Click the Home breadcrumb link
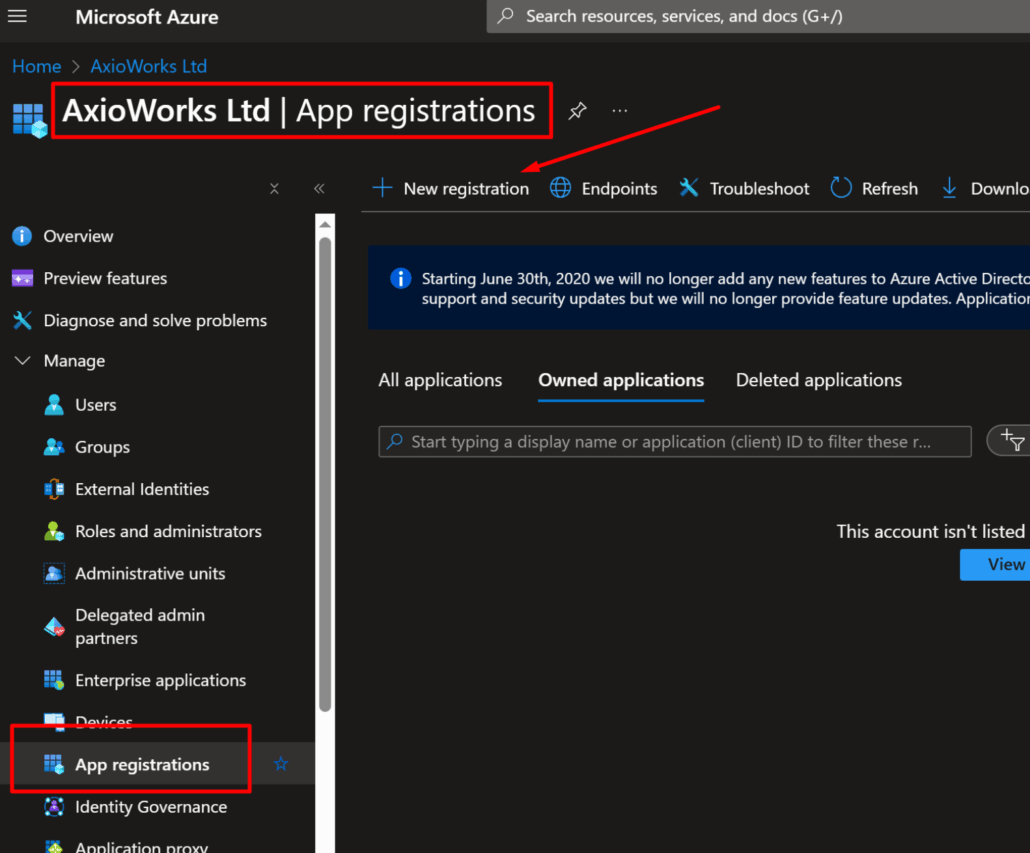 (37, 66)
